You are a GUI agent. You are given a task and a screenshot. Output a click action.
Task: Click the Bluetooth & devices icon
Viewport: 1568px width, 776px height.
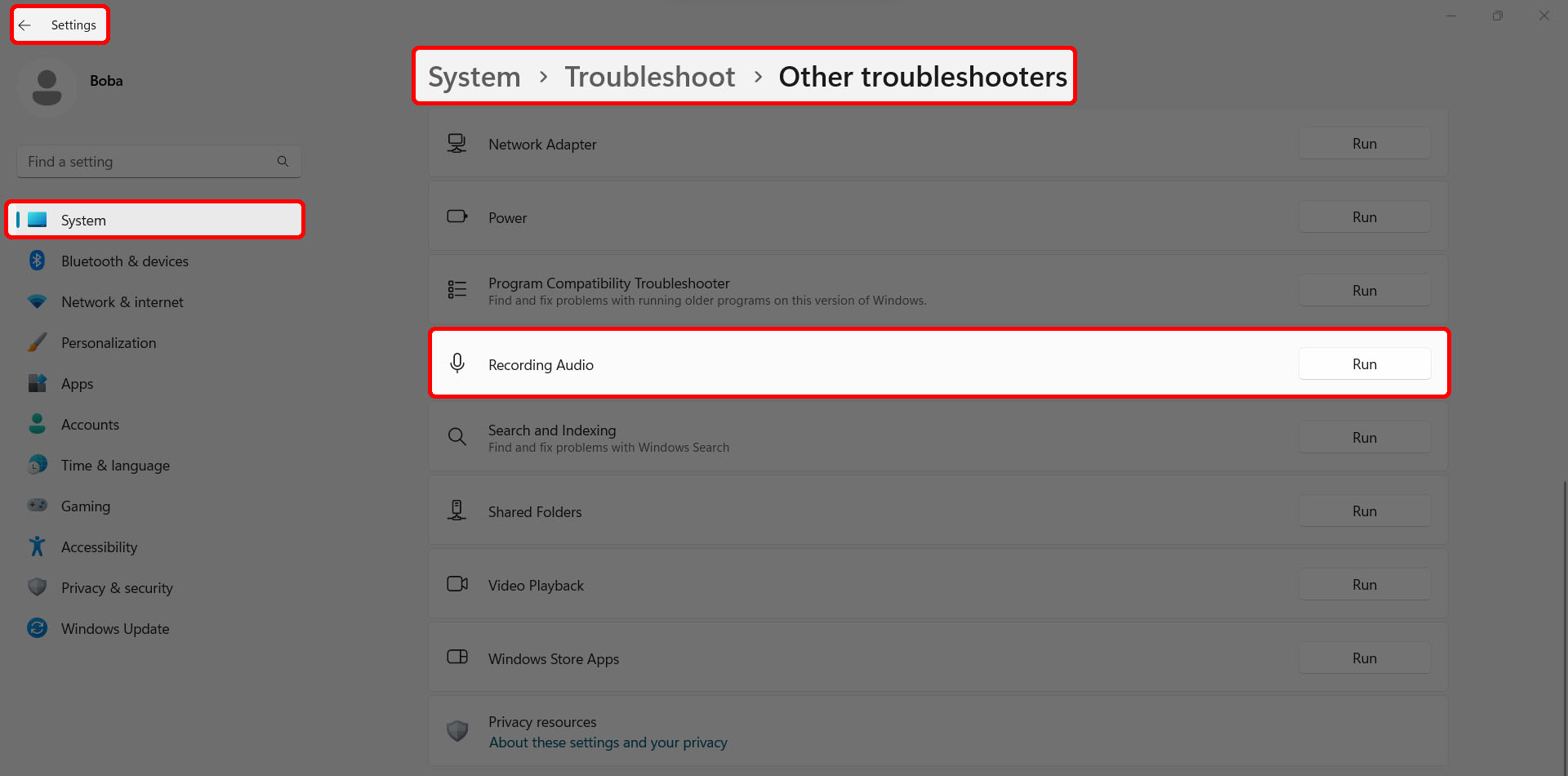[37, 261]
